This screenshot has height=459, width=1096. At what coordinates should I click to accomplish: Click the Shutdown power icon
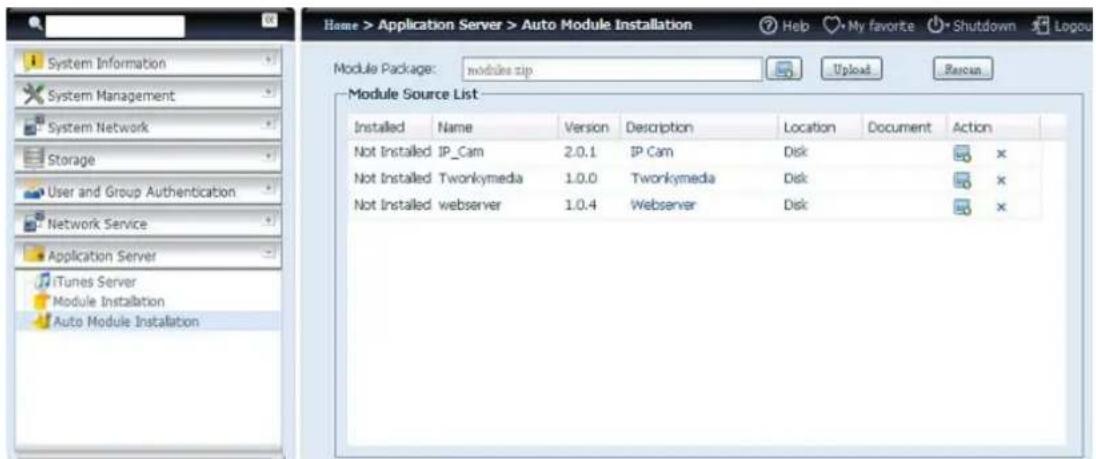937,26
